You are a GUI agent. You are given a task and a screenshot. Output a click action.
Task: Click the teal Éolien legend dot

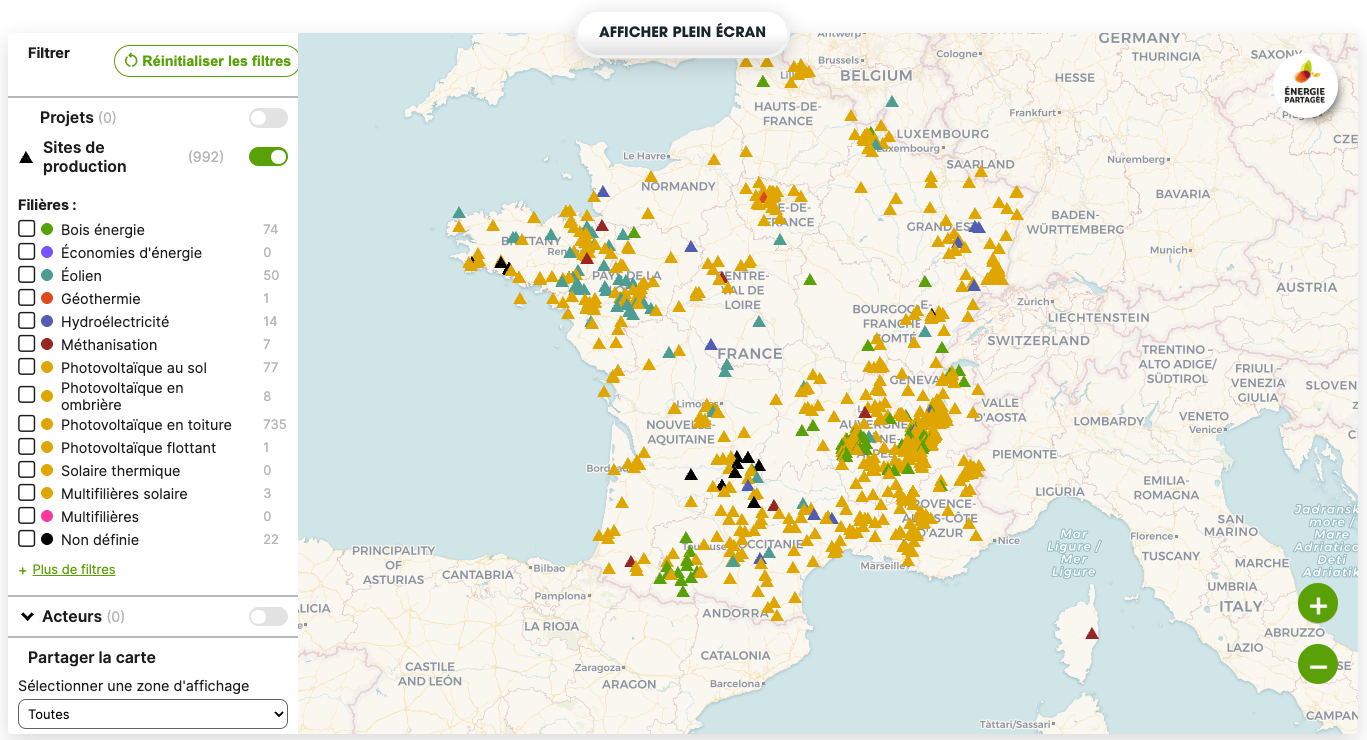(x=47, y=276)
